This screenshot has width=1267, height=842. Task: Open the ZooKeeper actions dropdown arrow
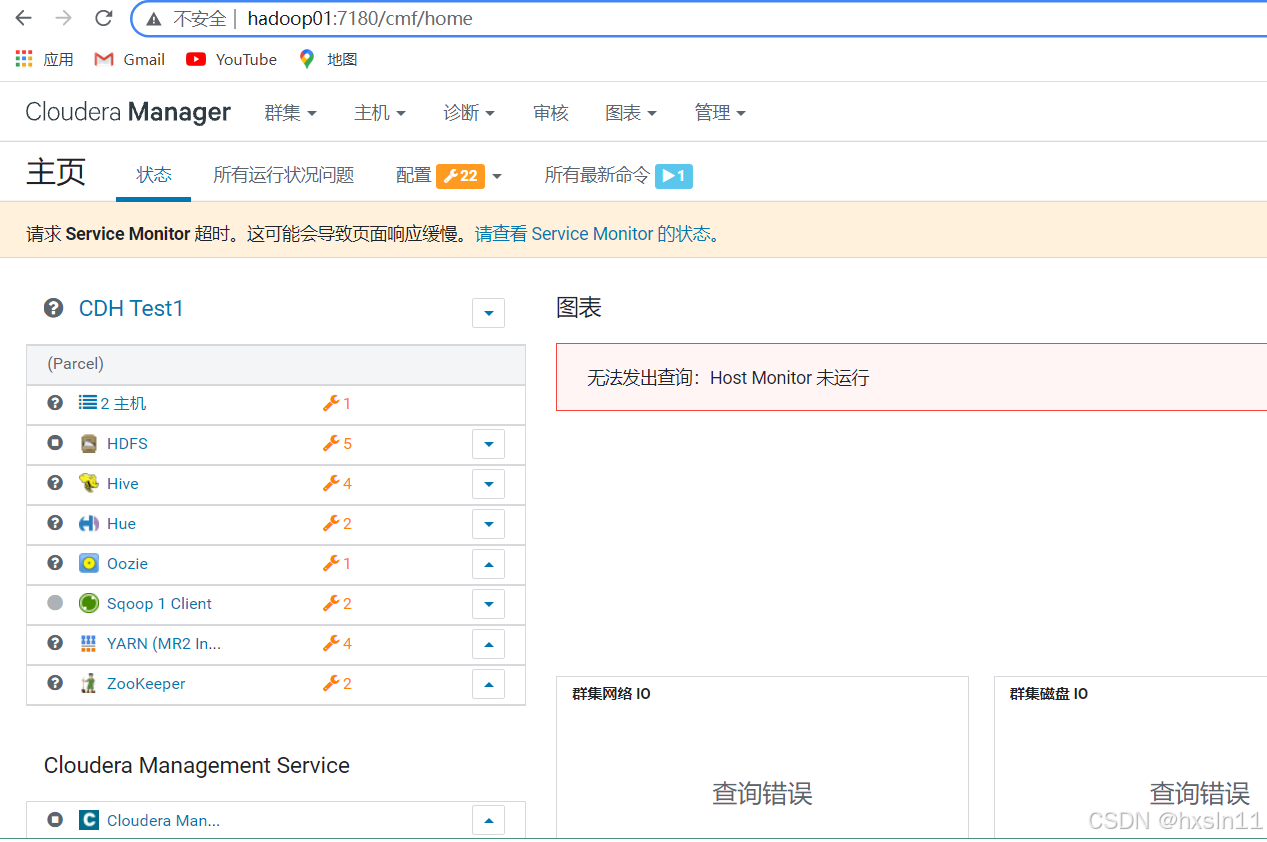point(488,684)
